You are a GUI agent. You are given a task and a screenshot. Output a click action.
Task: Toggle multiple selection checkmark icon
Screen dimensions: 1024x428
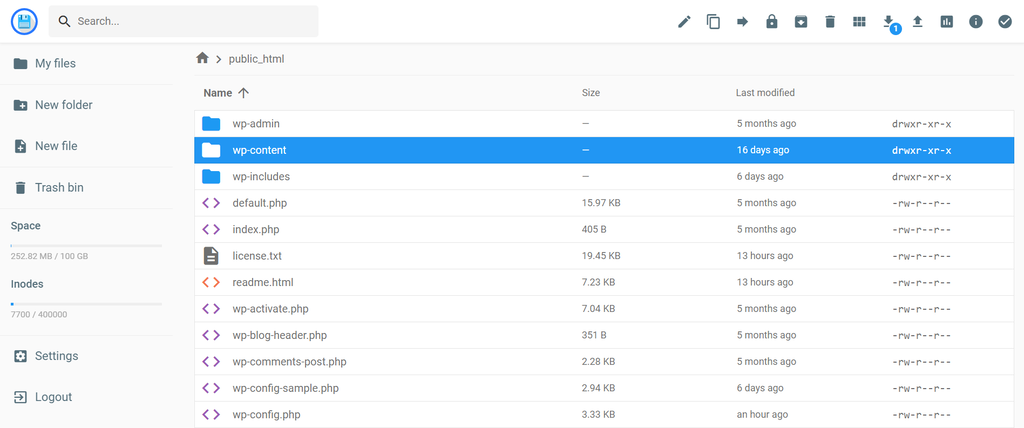click(1005, 22)
